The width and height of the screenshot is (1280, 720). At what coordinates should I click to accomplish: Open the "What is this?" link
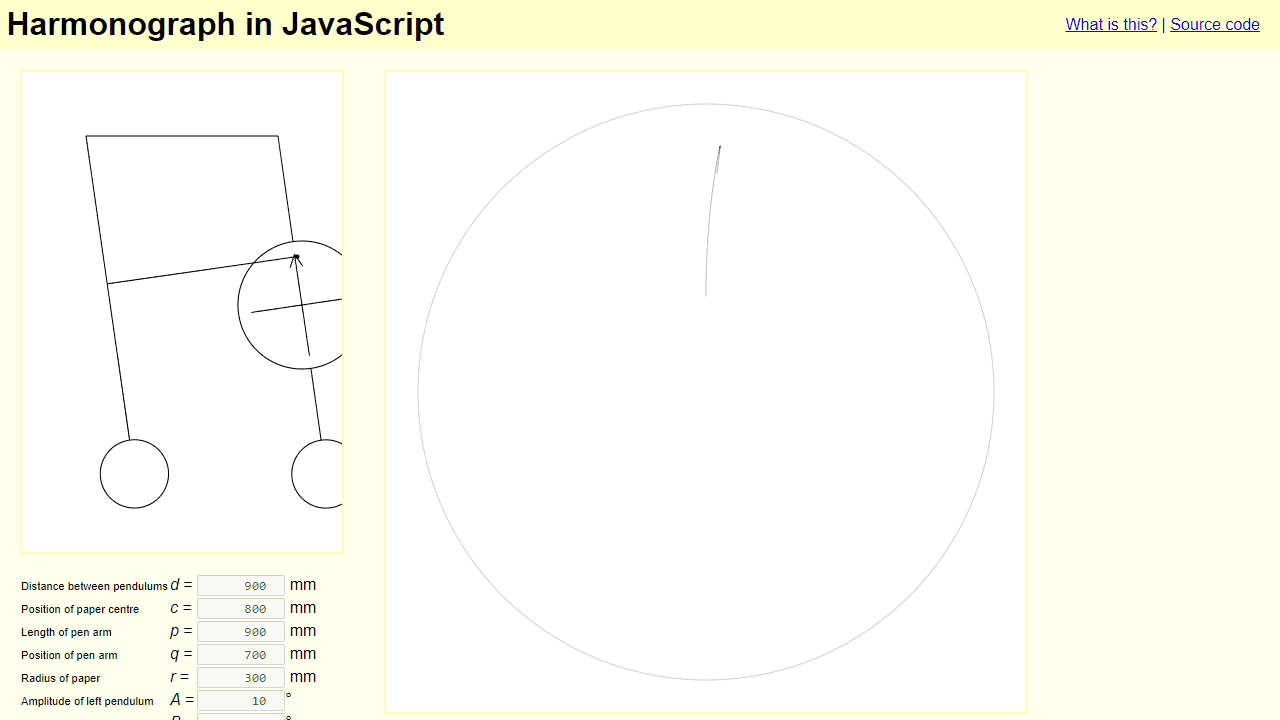tap(1111, 24)
